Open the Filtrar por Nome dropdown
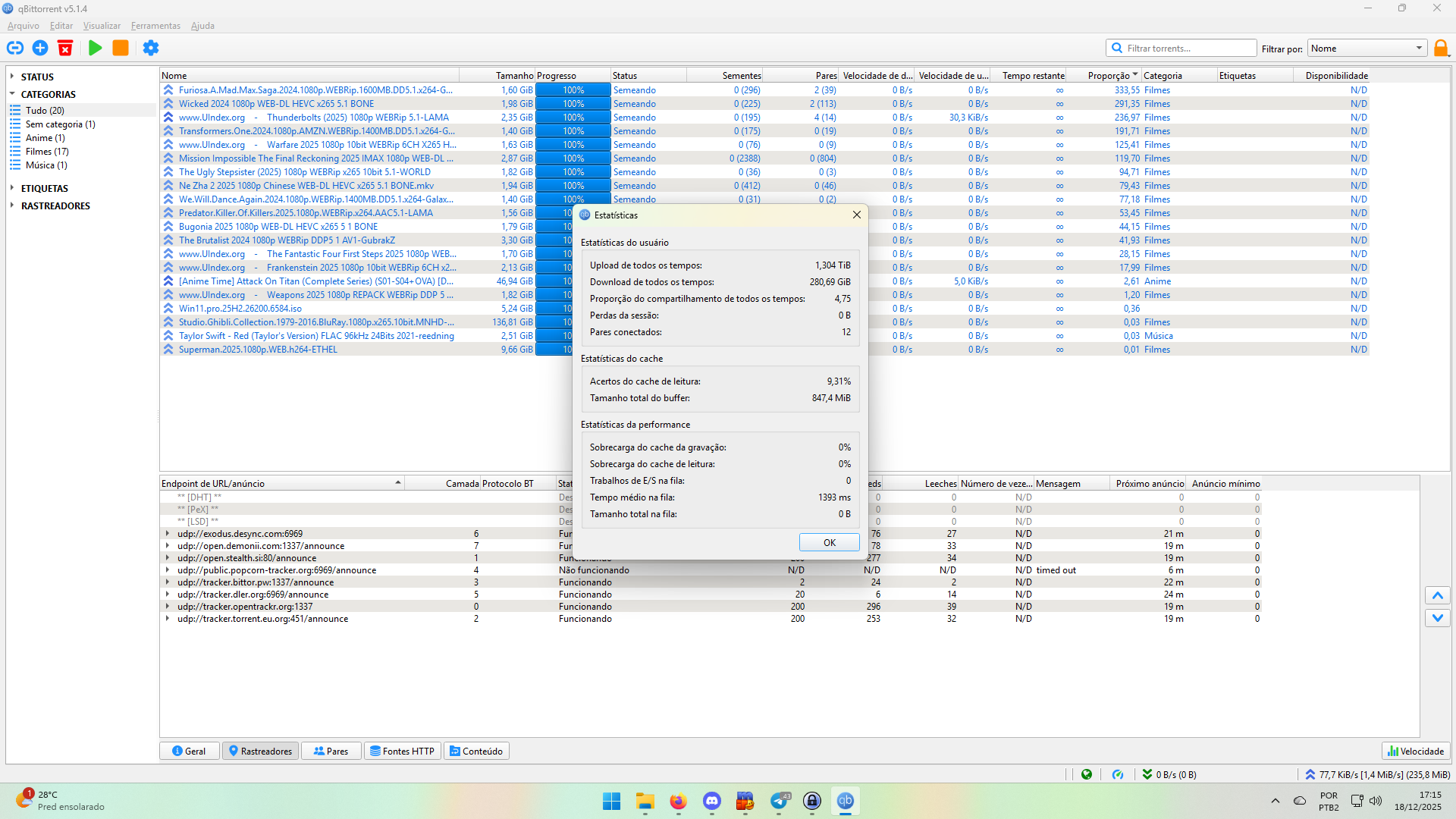This screenshot has width=1456, height=819. tap(1367, 48)
